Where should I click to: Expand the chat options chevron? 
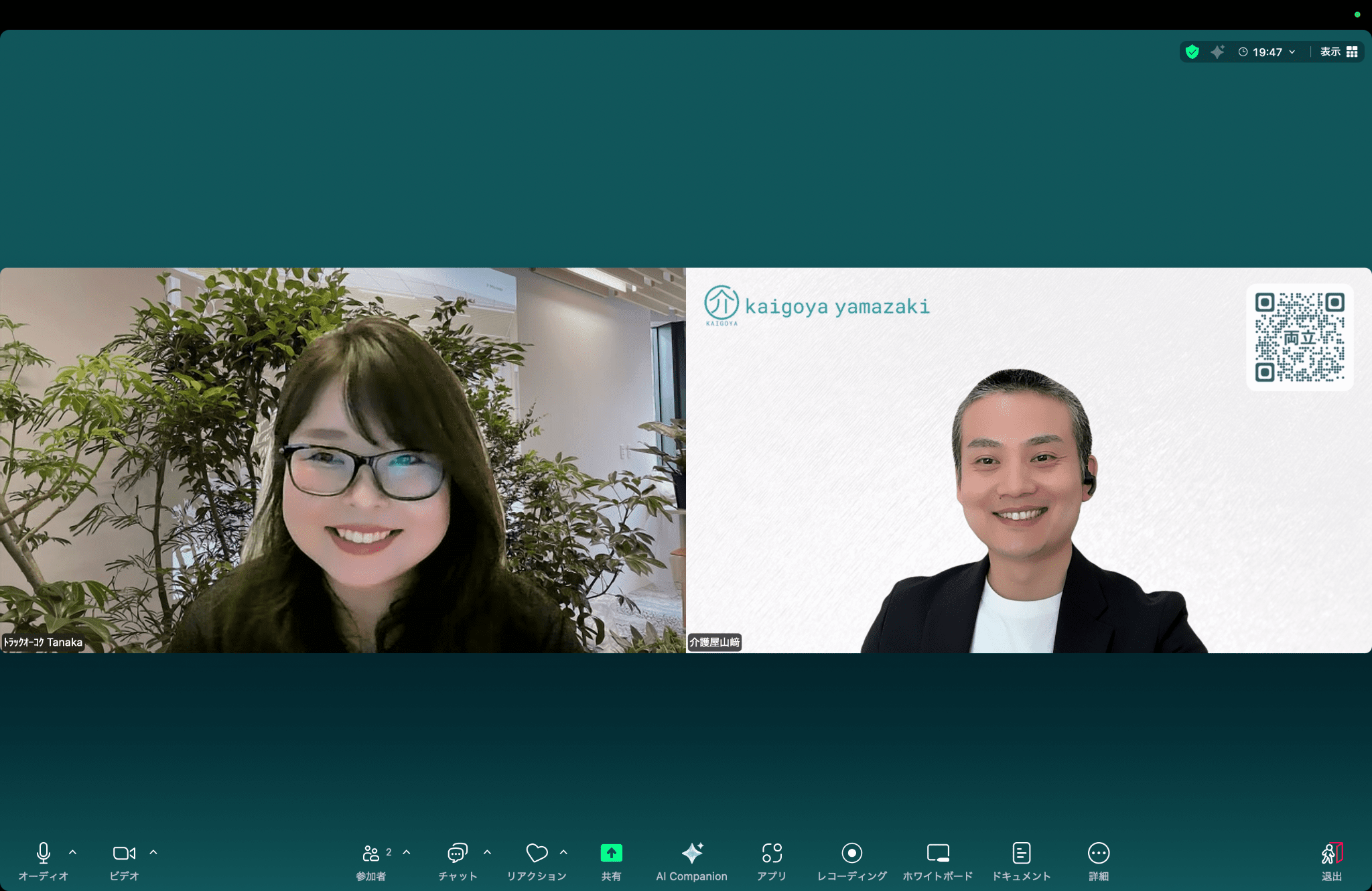[x=488, y=853]
